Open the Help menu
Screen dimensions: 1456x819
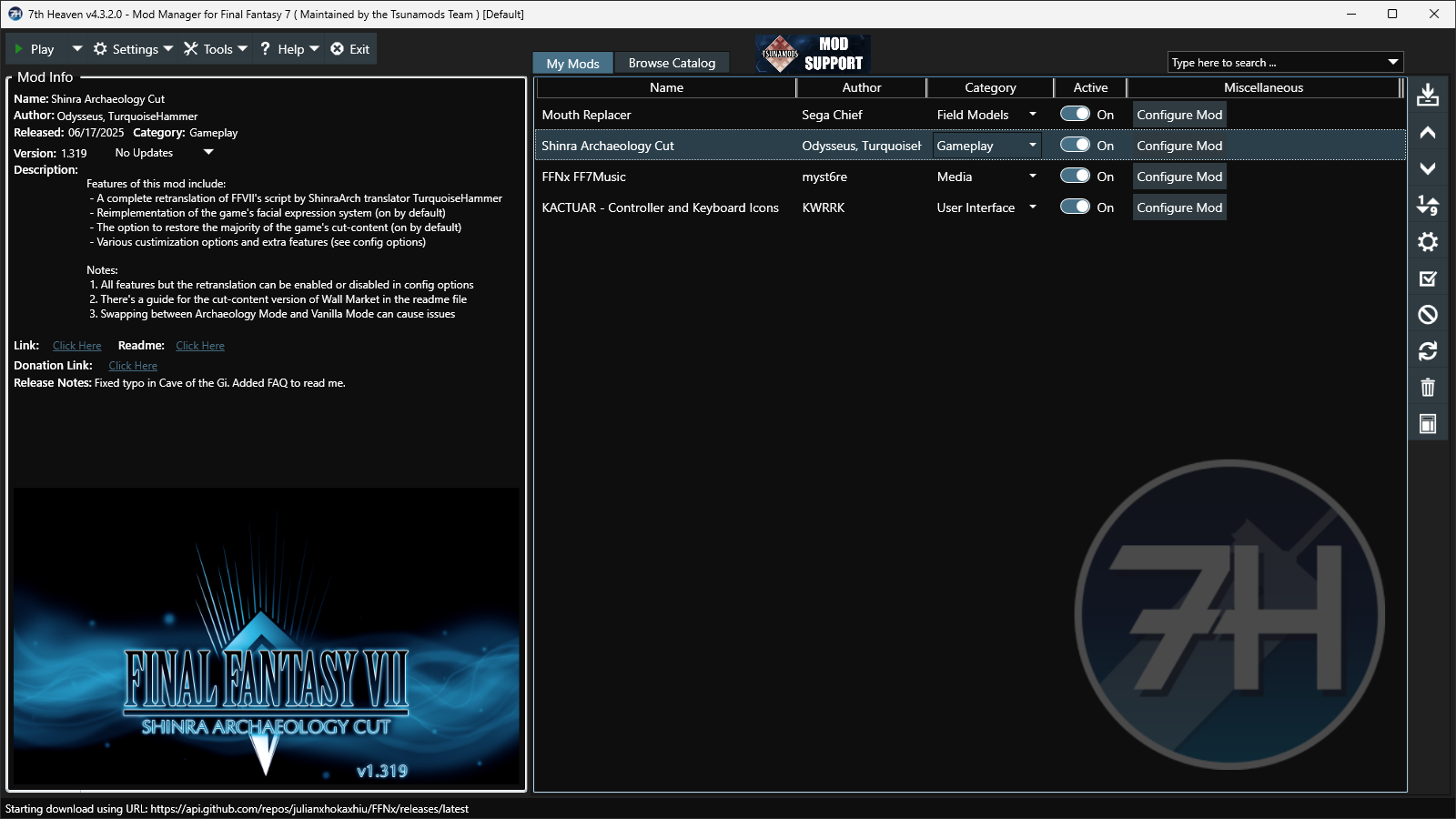(290, 49)
